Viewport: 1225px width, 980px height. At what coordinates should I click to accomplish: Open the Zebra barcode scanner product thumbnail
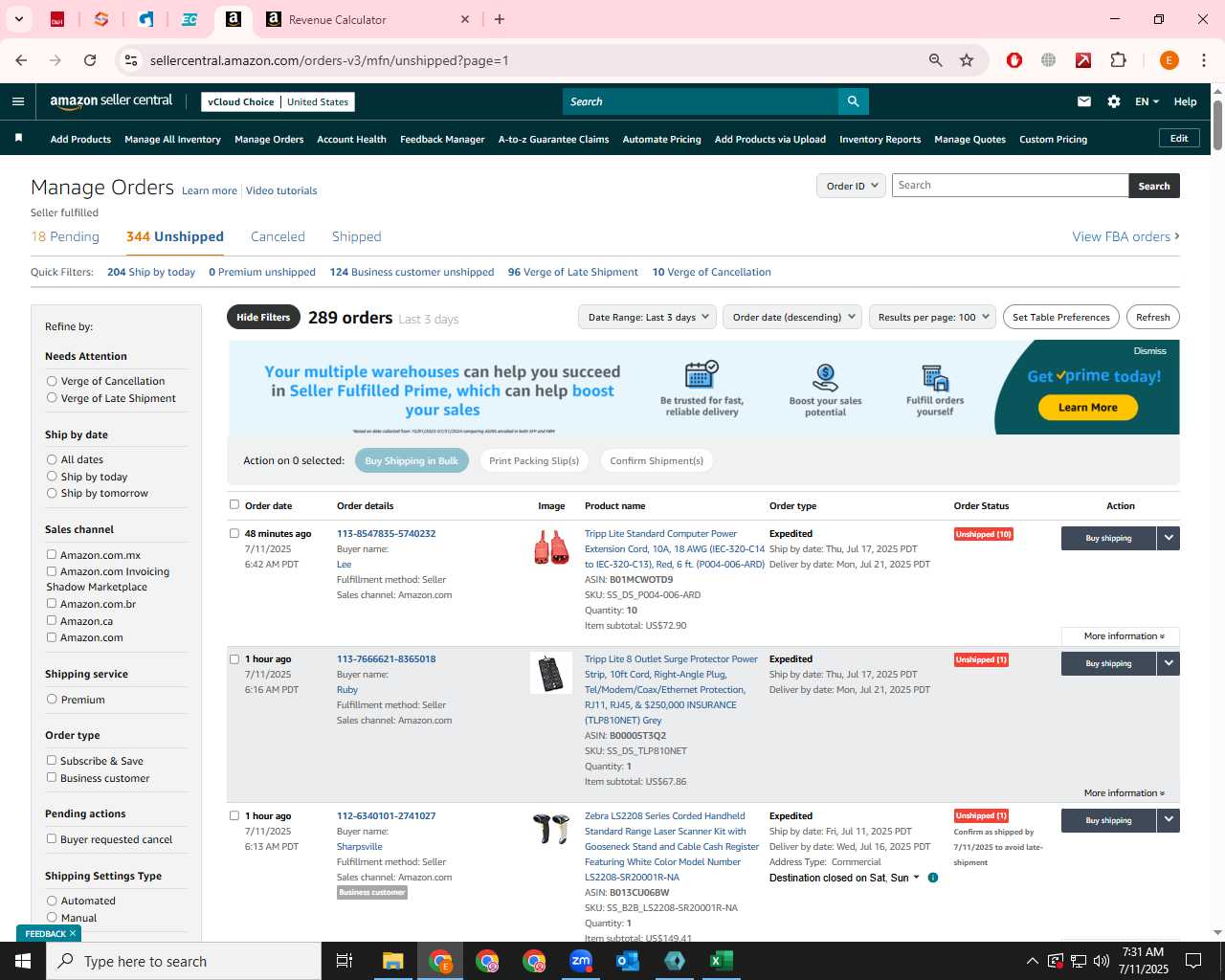[x=551, y=829]
